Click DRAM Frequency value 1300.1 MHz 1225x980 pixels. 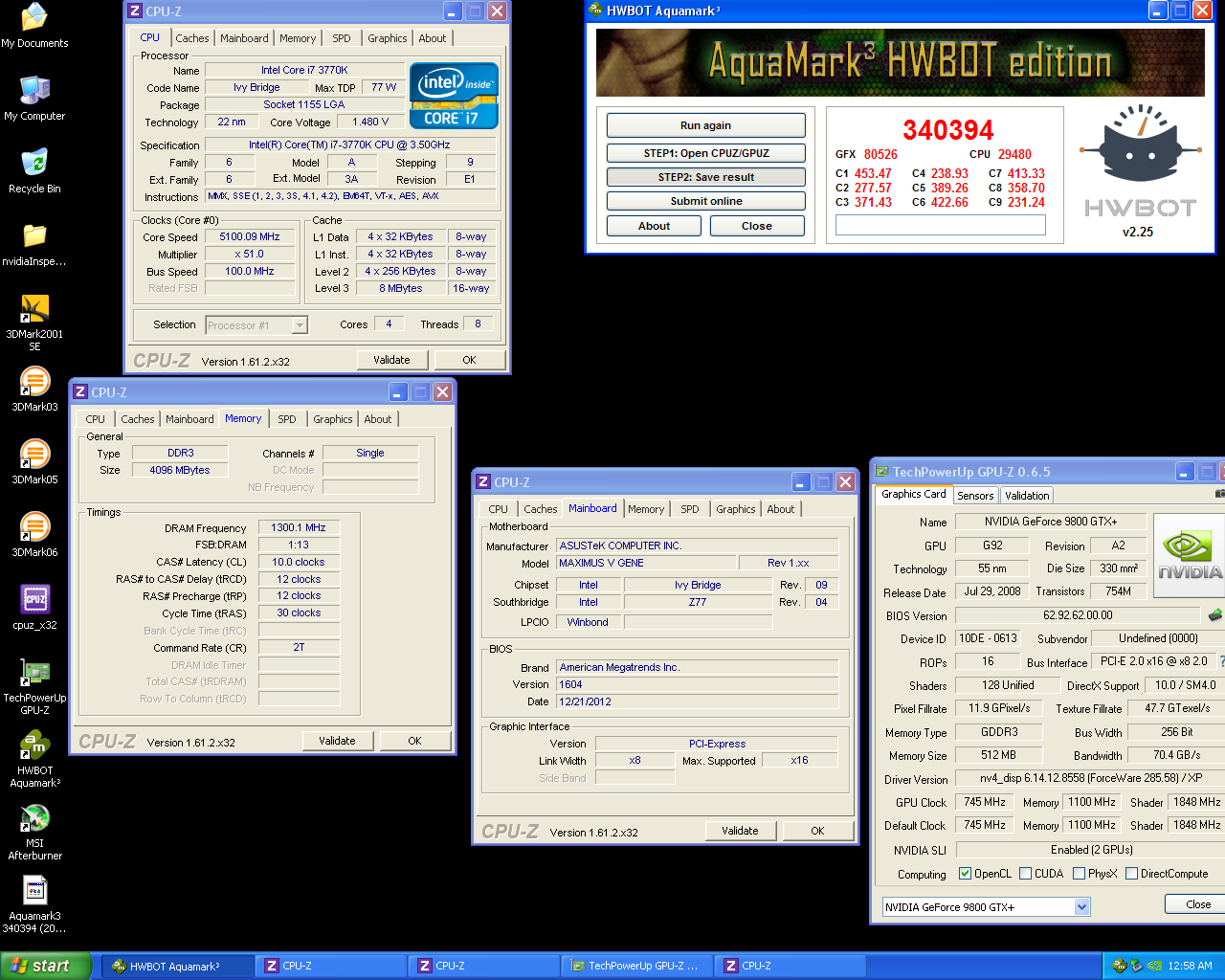(x=299, y=527)
